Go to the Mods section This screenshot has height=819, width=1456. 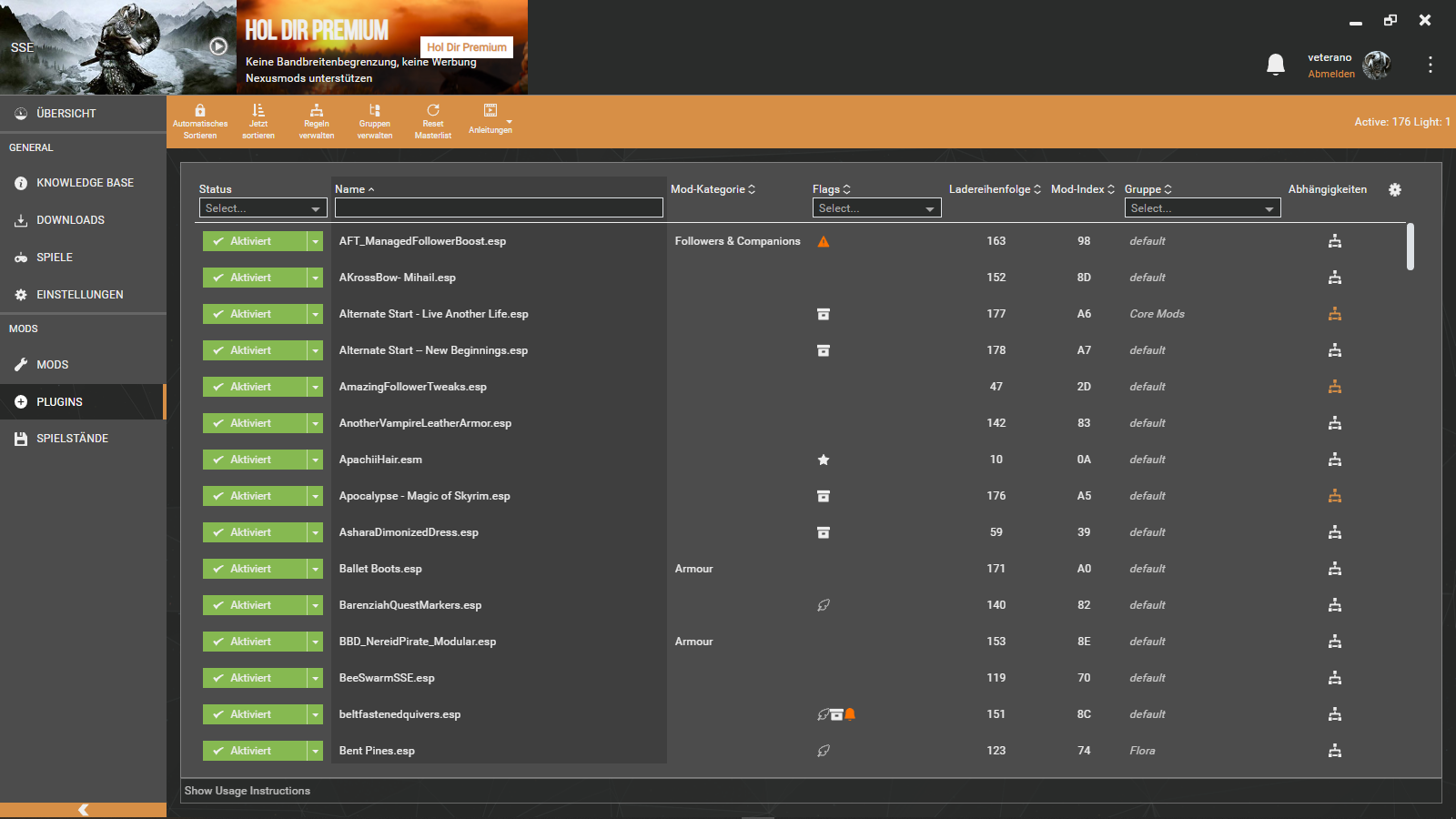53,365
